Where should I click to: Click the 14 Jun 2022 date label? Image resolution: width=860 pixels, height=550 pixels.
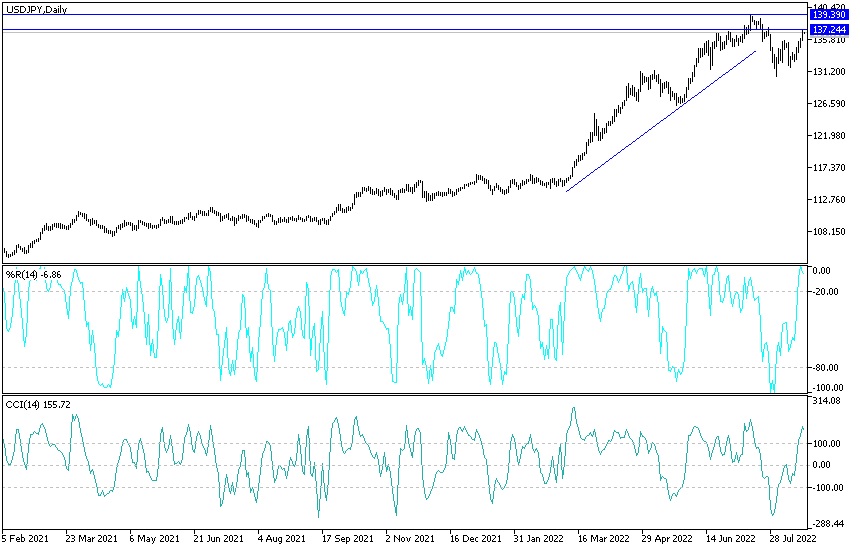pos(731,538)
